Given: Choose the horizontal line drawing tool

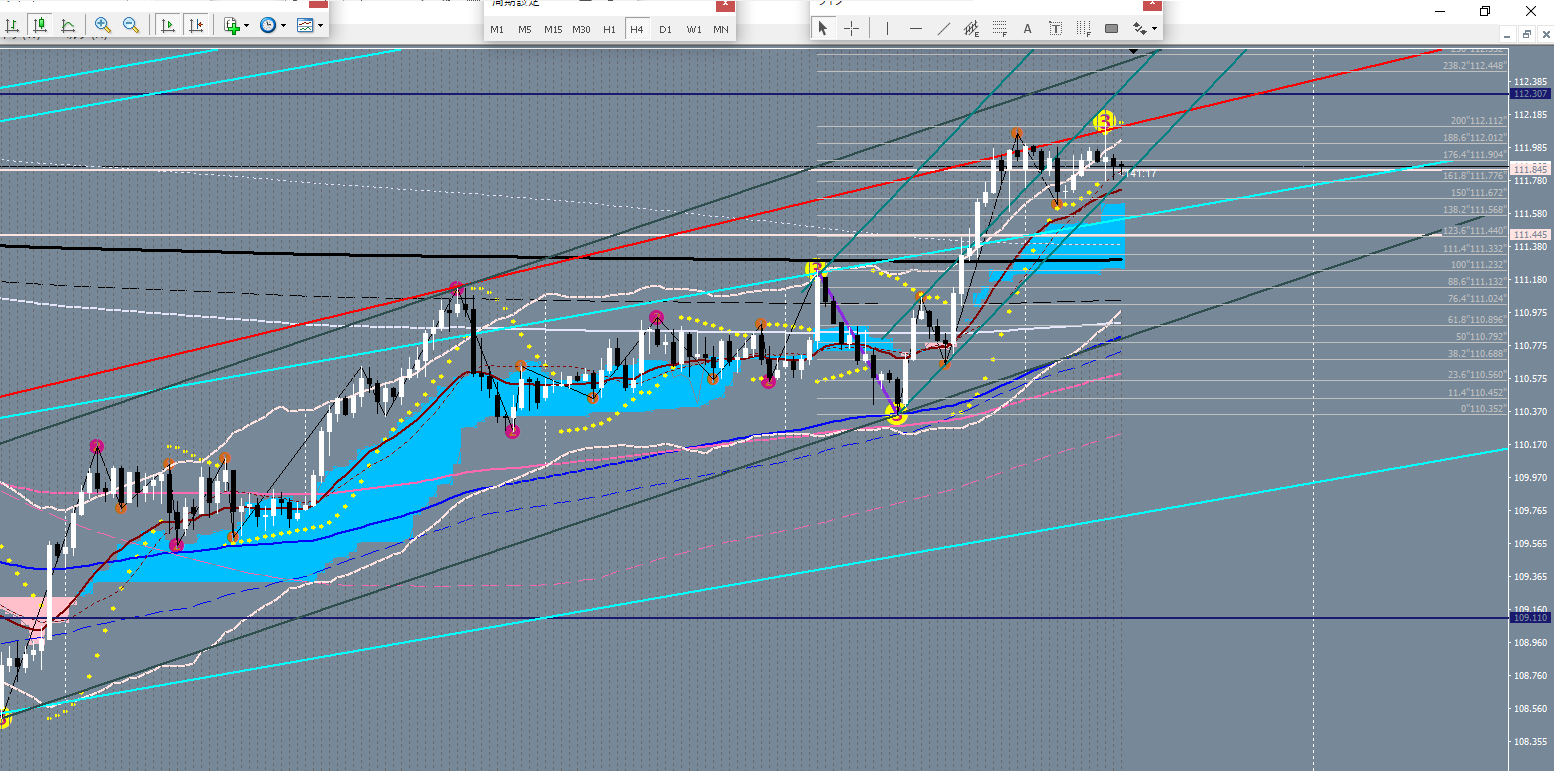Looking at the screenshot, I should tap(915, 28).
